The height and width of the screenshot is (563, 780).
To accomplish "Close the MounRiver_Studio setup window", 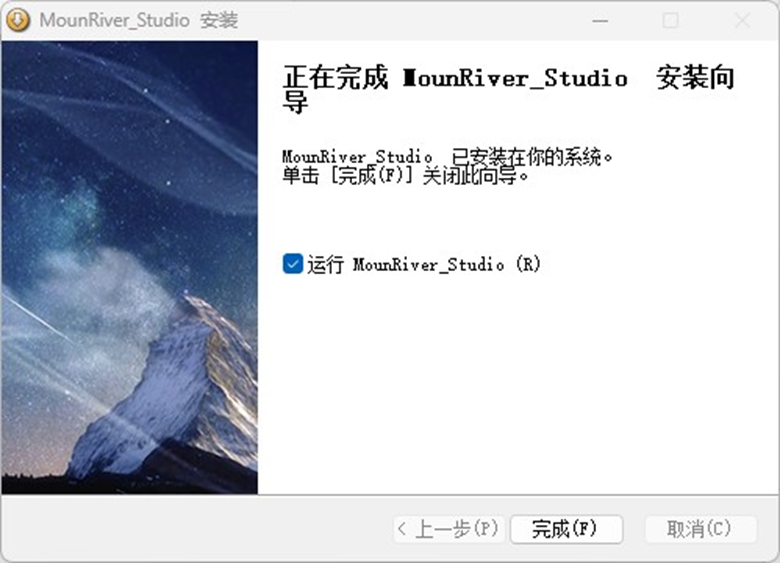I will (742, 21).
